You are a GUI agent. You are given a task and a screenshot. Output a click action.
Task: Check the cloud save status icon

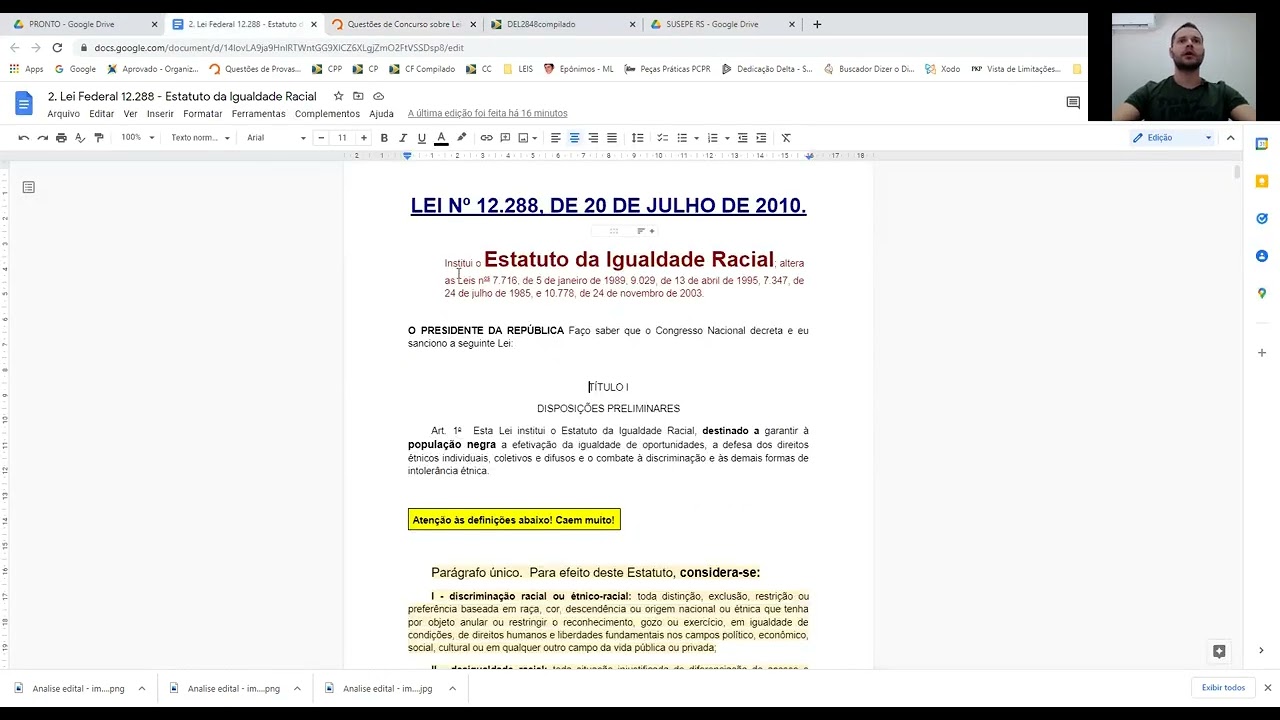click(x=379, y=96)
